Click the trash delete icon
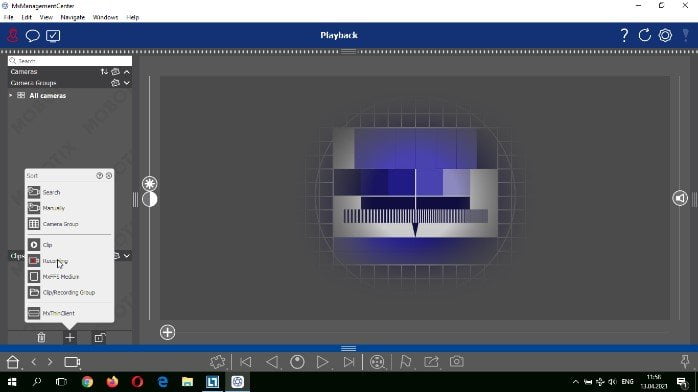The width and height of the screenshot is (698, 392). 41,338
